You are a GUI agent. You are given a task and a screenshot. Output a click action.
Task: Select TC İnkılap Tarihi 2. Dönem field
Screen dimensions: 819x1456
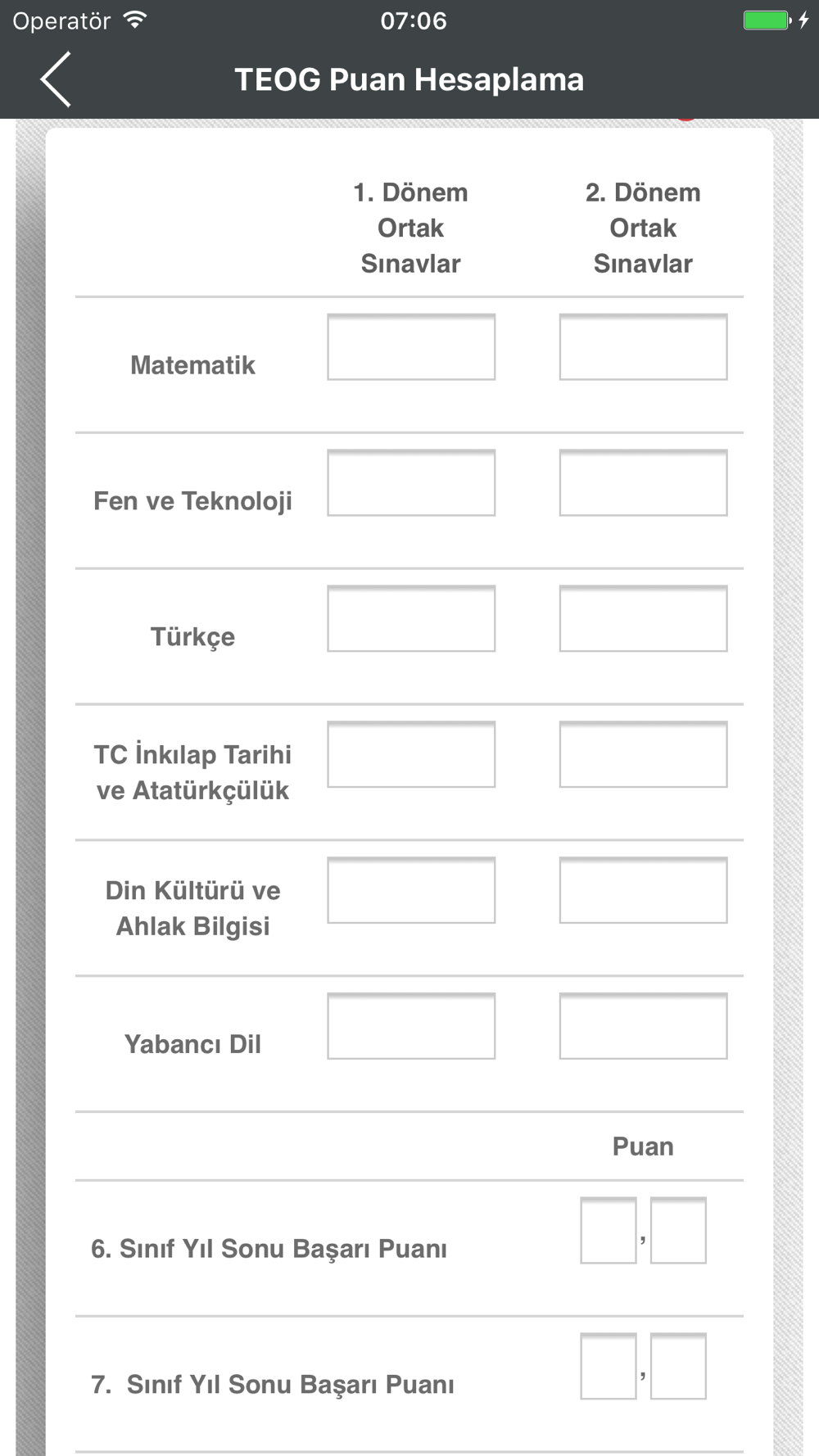click(x=643, y=755)
